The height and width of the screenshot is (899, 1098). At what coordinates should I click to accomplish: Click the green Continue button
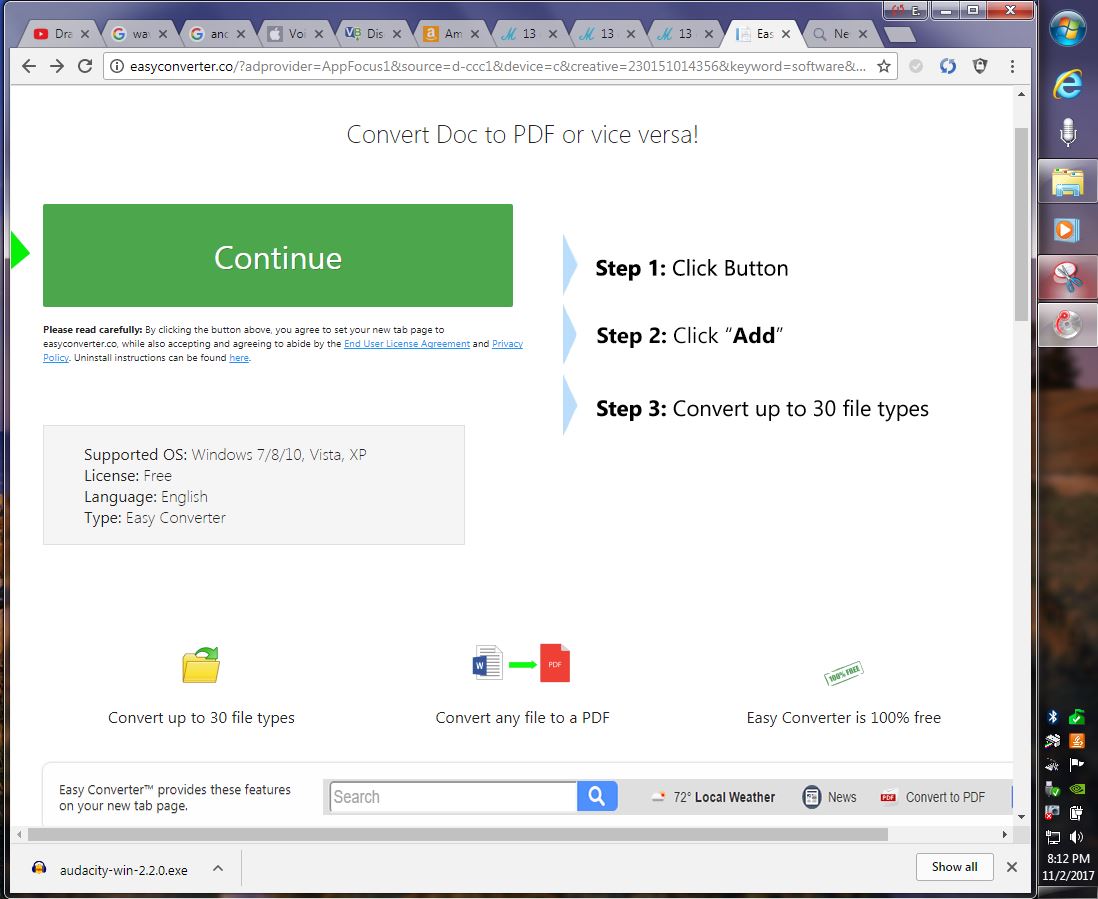click(x=278, y=256)
